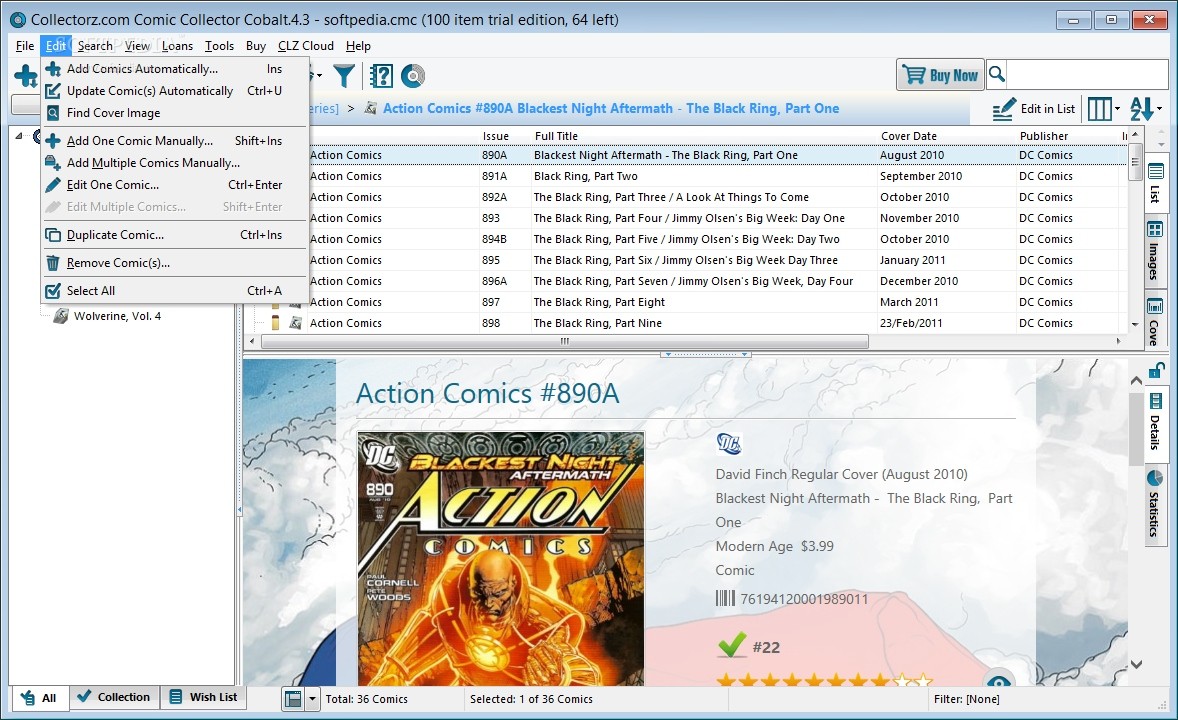1178x720 pixels.
Task: Click the layout icon in the status bar
Action: pyautogui.click(x=293, y=699)
